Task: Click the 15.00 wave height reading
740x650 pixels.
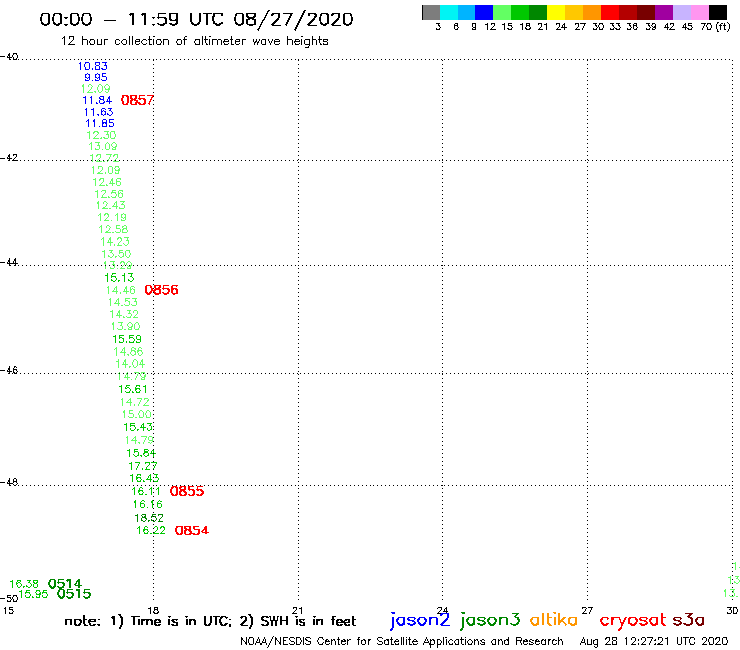Action: click(x=137, y=414)
